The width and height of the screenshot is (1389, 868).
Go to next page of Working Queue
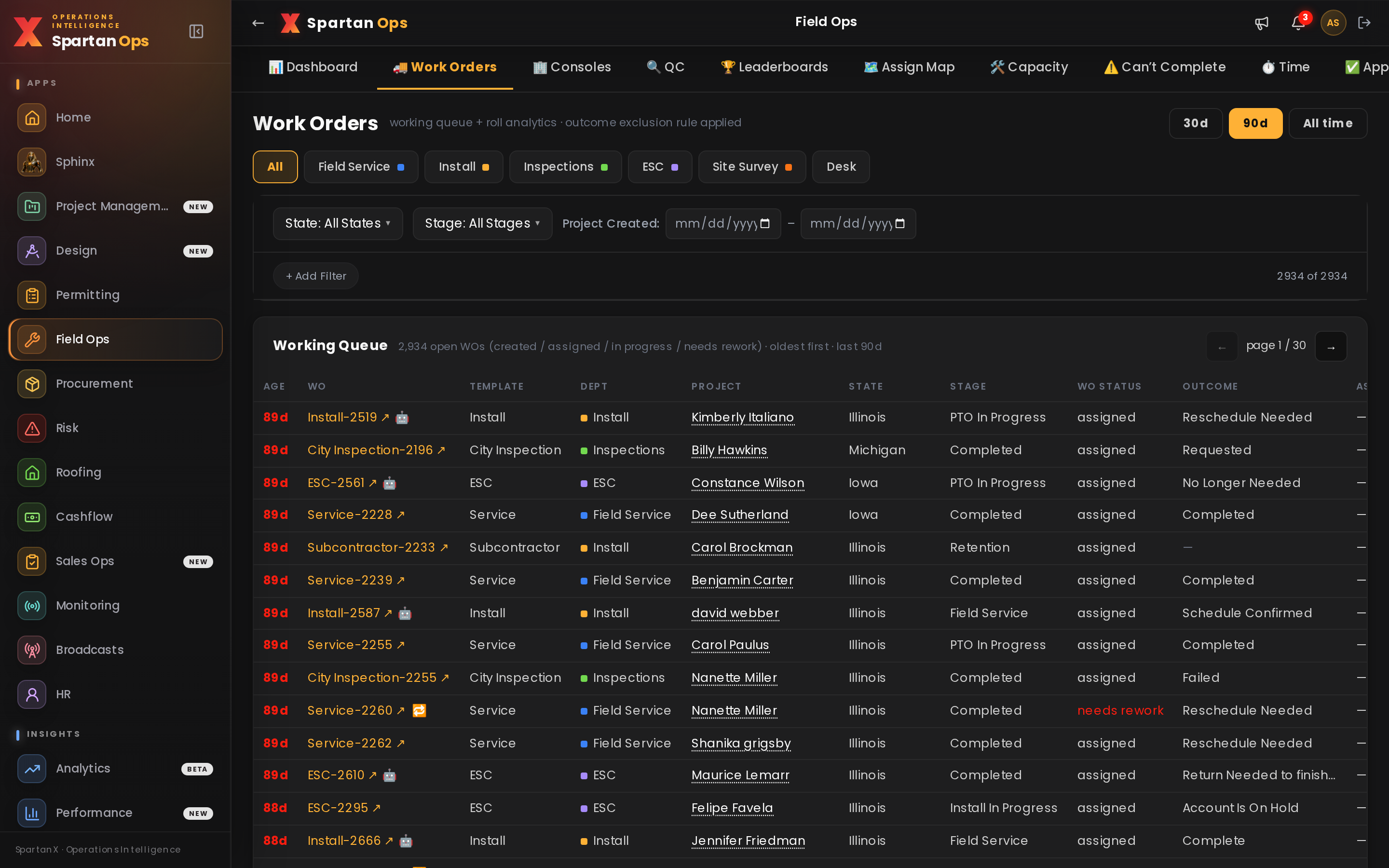point(1331,346)
